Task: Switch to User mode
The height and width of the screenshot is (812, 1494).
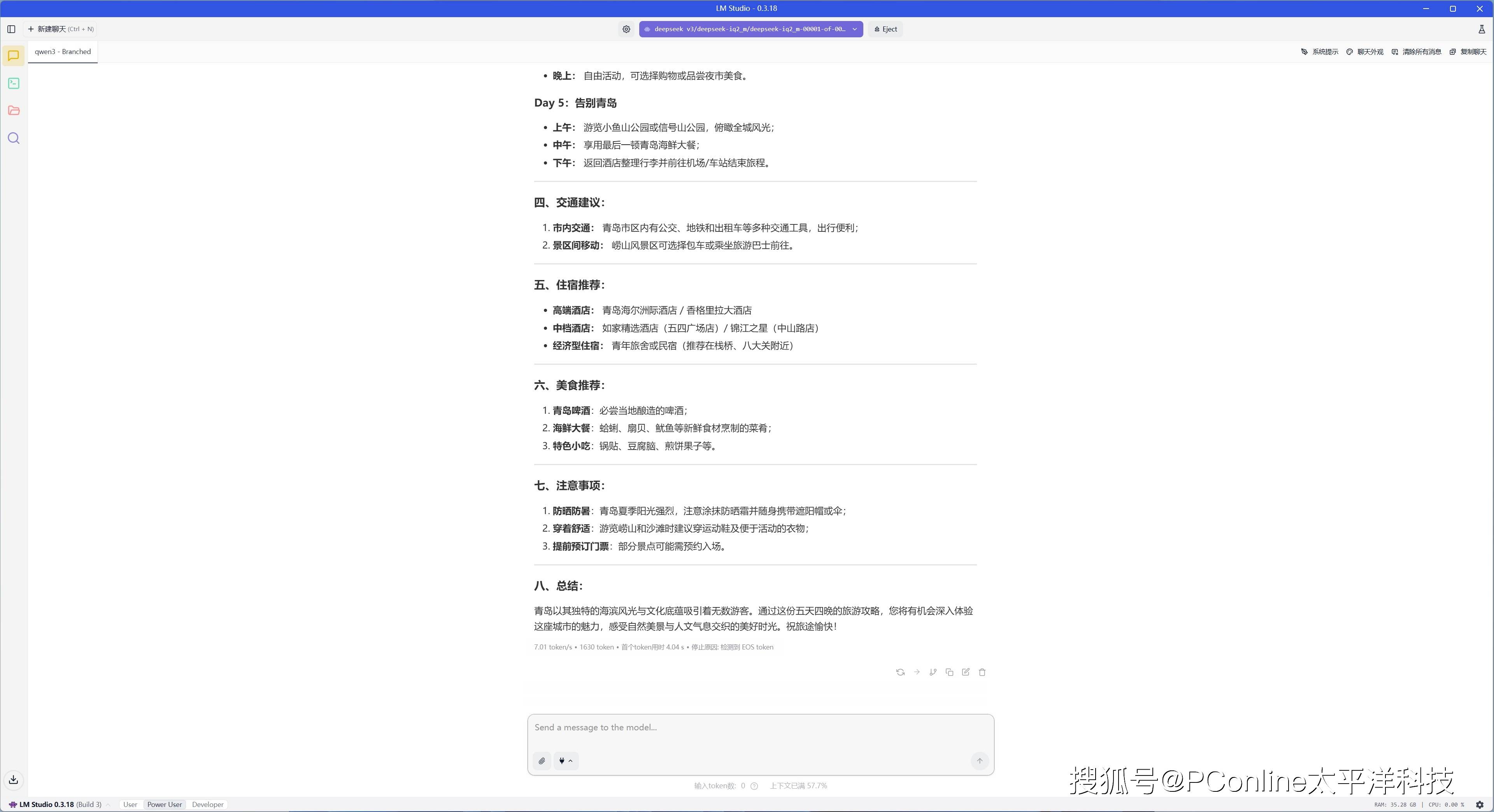Action: [x=130, y=805]
